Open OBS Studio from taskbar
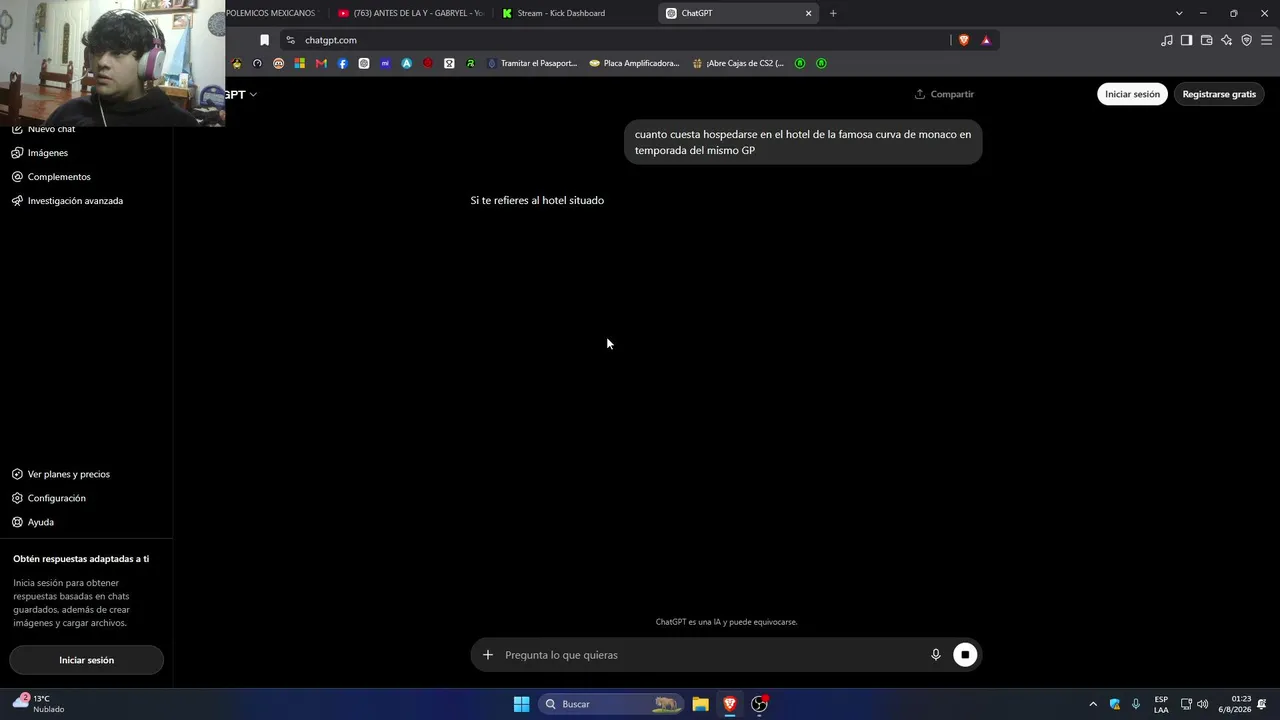The width and height of the screenshot is (1280, 720). pos(760,704)
